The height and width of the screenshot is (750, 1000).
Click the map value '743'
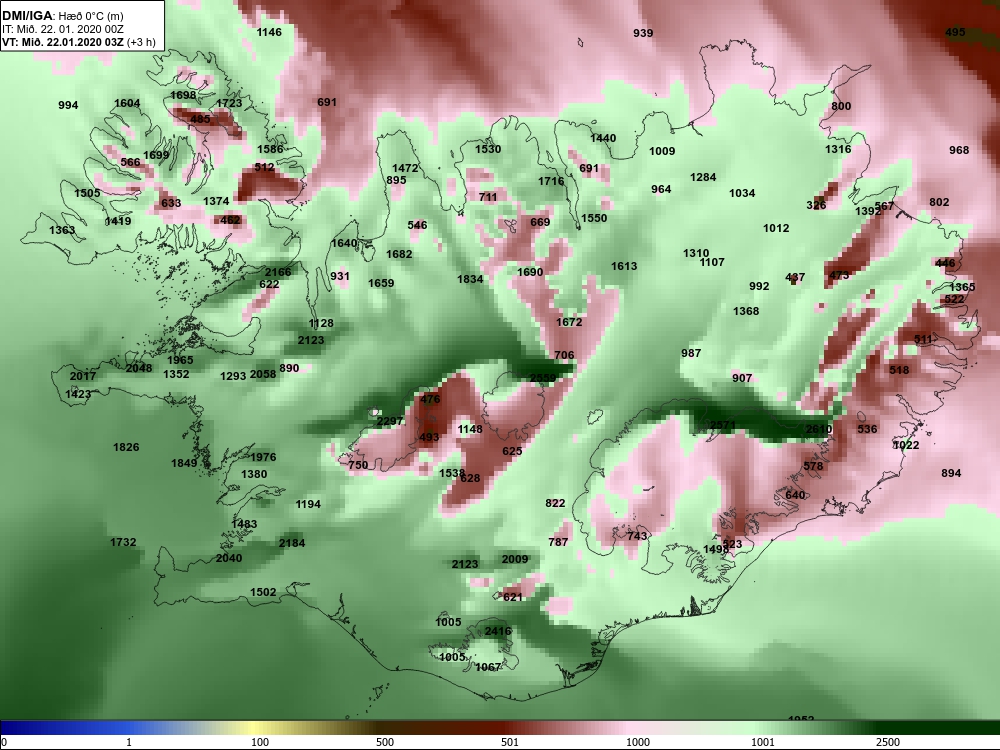[637, 536]
